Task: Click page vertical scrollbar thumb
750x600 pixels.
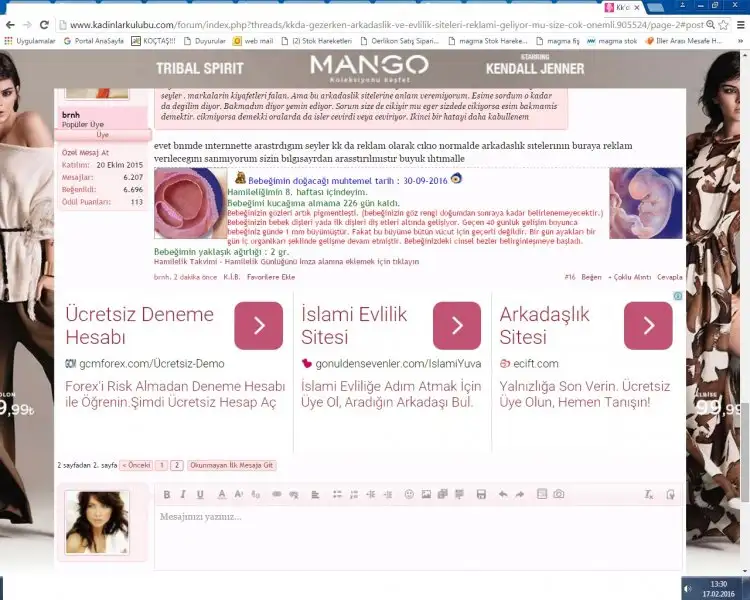Action: pyautogui.click(x=745, y=452)
